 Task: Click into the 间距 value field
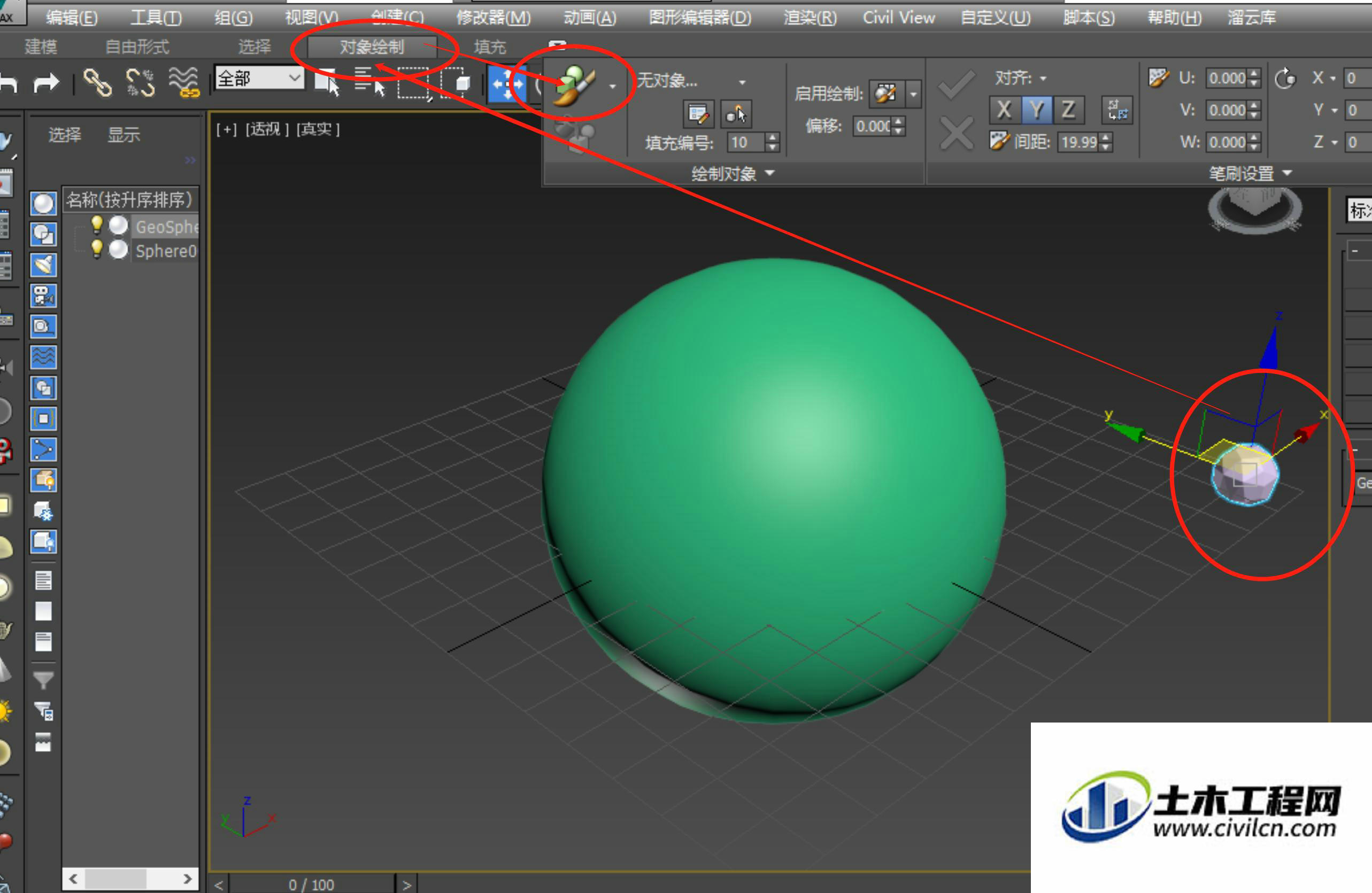click(1078, 142)
